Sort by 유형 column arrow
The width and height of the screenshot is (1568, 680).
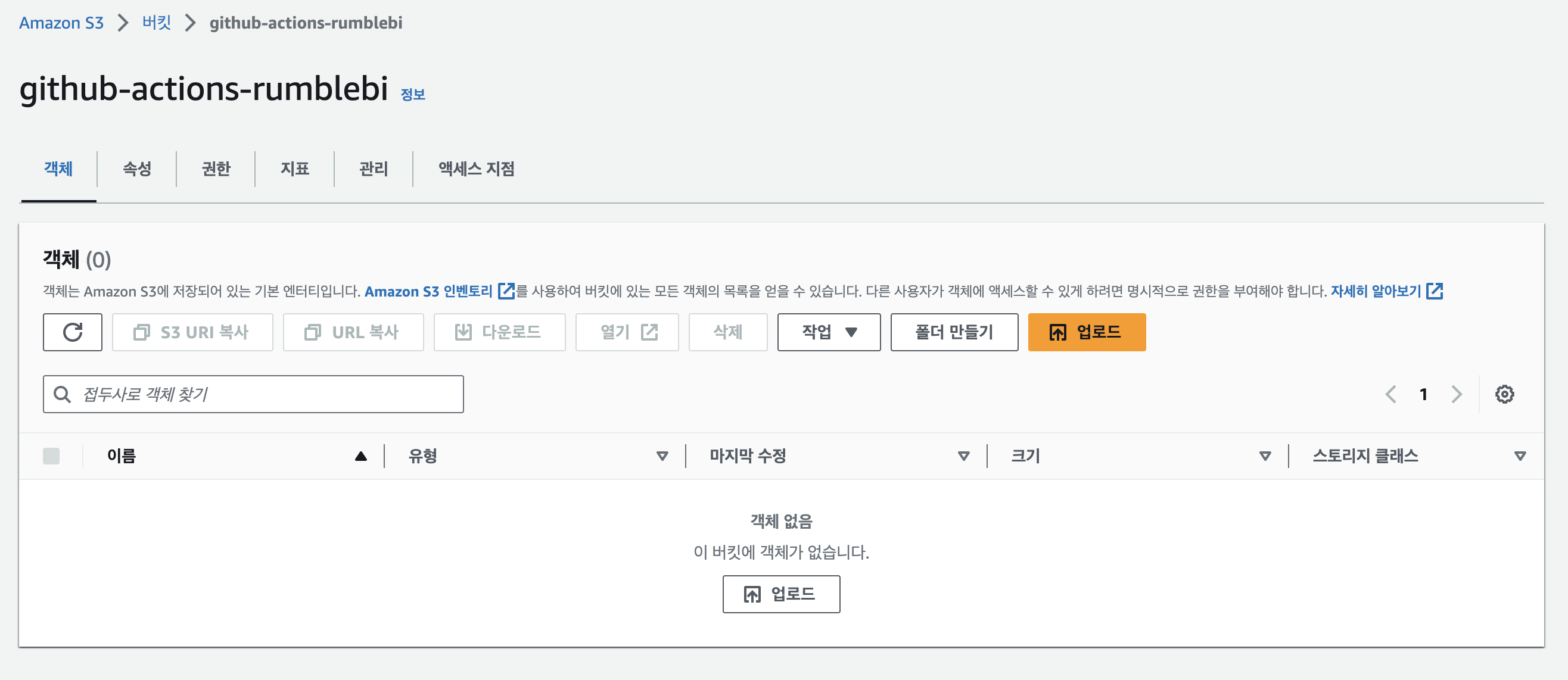(662, 456)
